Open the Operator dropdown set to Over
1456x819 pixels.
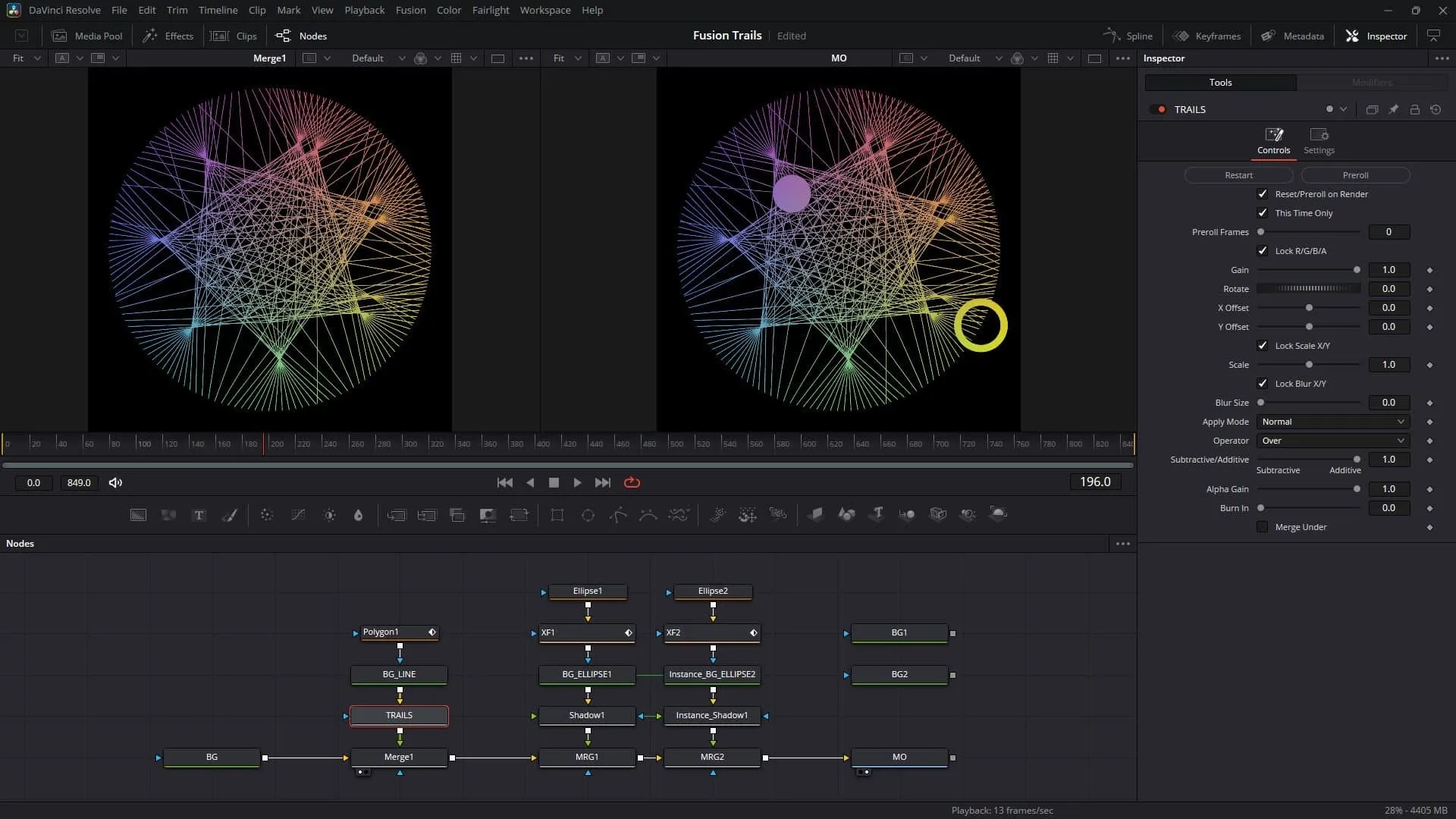click(1332, 441)
